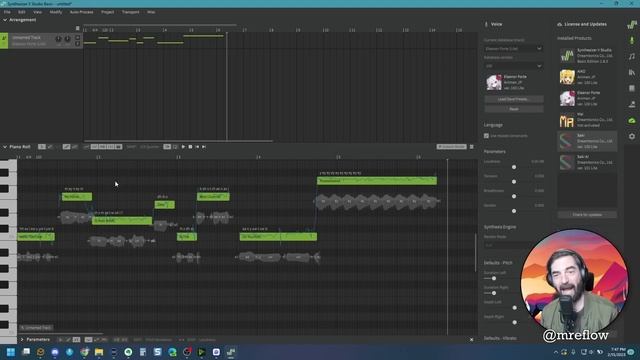Open the Settings gear sidebar icon
The image size is (640, 360).
pyautogui.click(x=632, y=136)
